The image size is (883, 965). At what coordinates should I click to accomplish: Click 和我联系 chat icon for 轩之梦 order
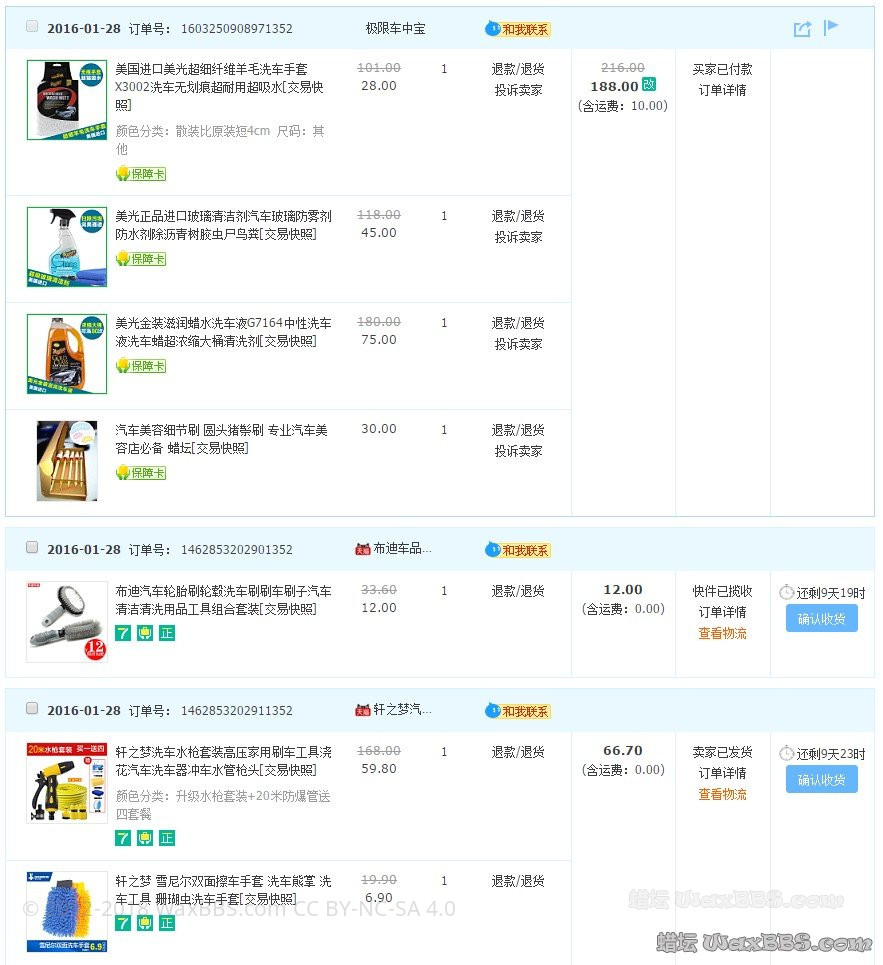(x=518, y=711)
